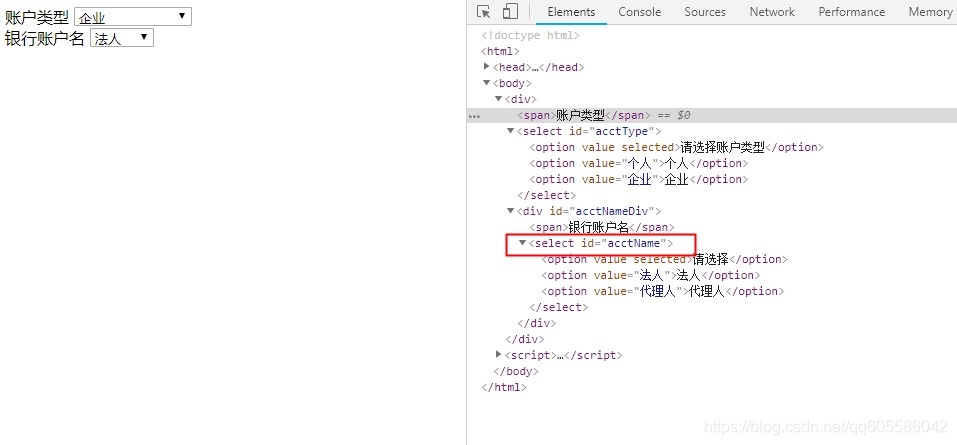Open the 账户类型 dropdown showing 企业
957x445 pixels.
pyautogui.click(x=132, y=16)
